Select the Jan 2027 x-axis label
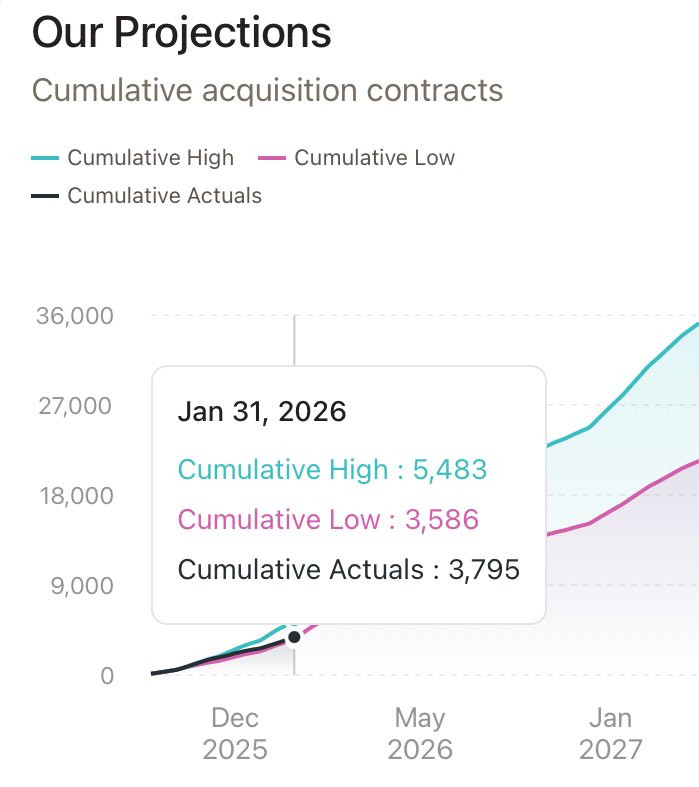699x787 pixels. (x=609, y=733)
